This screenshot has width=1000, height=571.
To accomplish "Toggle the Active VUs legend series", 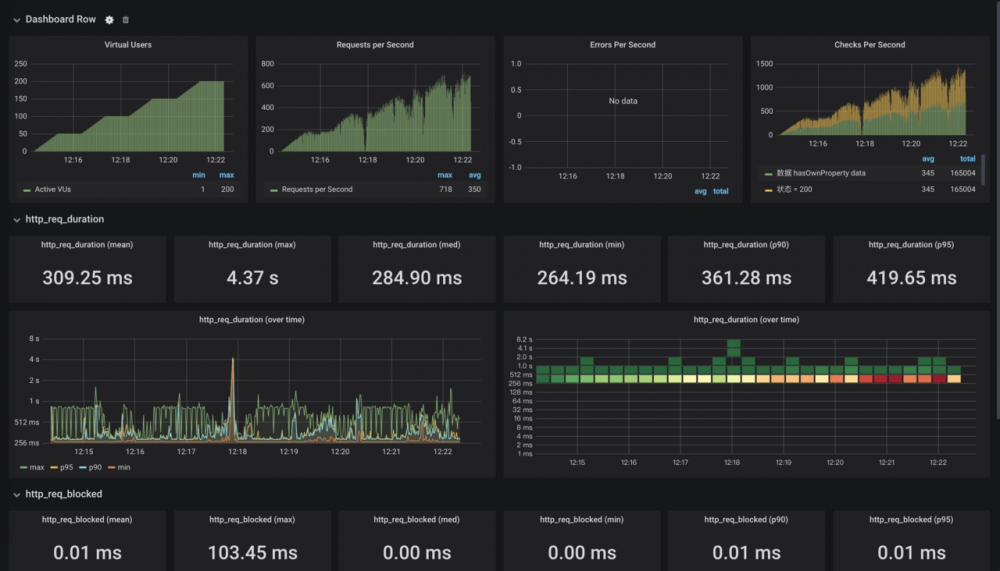I will [x=53, y=189].
